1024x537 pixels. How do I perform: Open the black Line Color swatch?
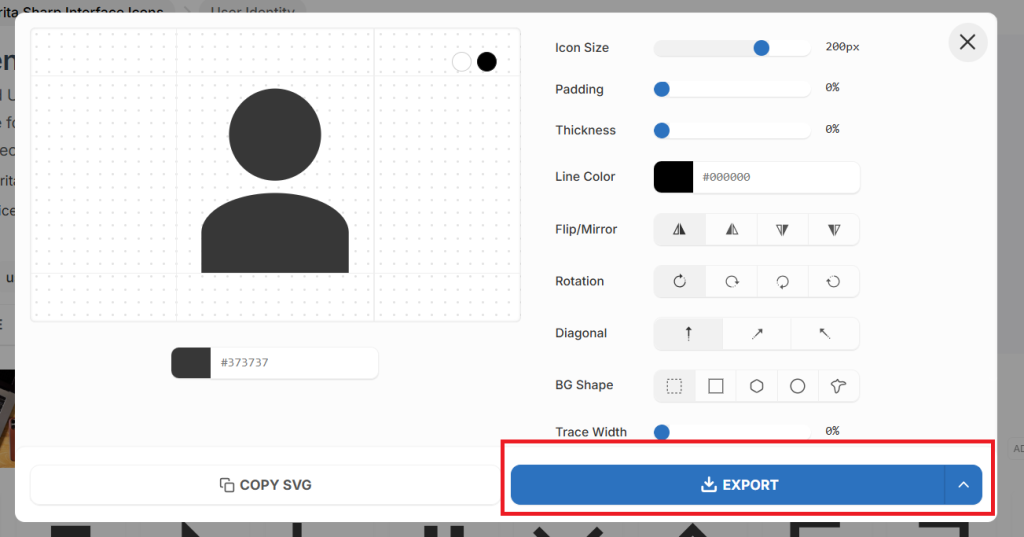pos(673,177)
